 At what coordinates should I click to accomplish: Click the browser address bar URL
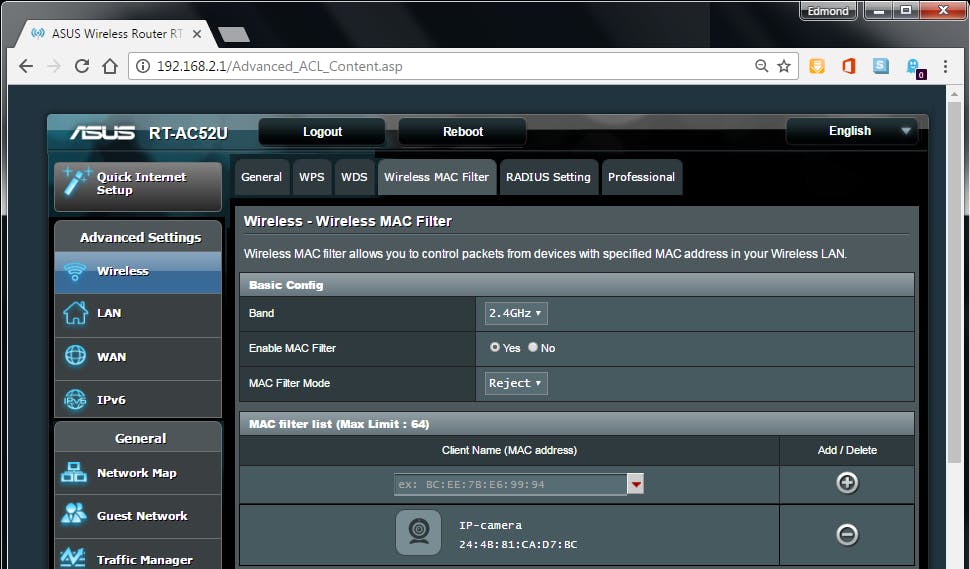pos(280,66)
